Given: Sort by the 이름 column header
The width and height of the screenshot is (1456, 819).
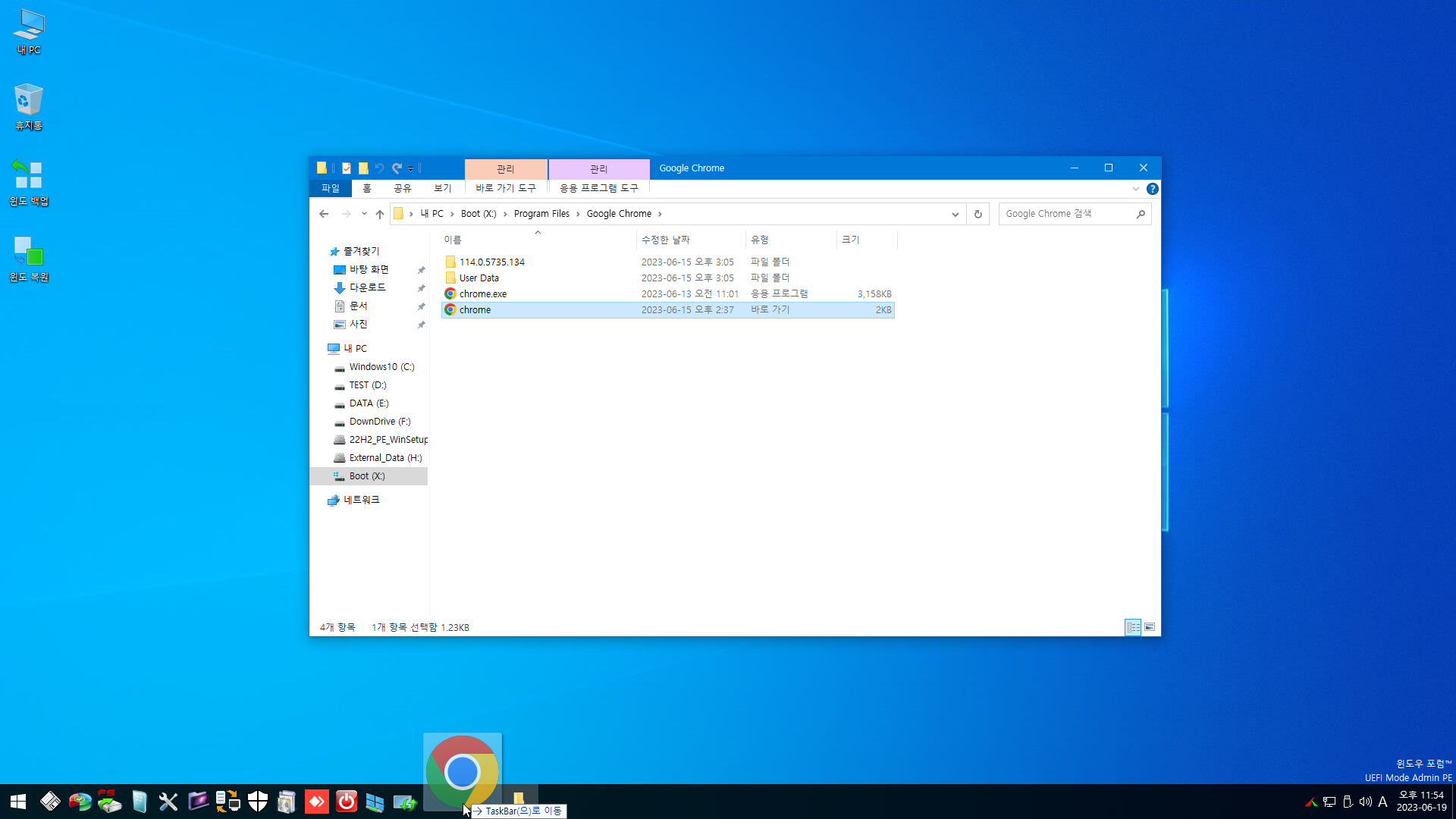Looking at the screenshot, I should [x=538, y=240].
